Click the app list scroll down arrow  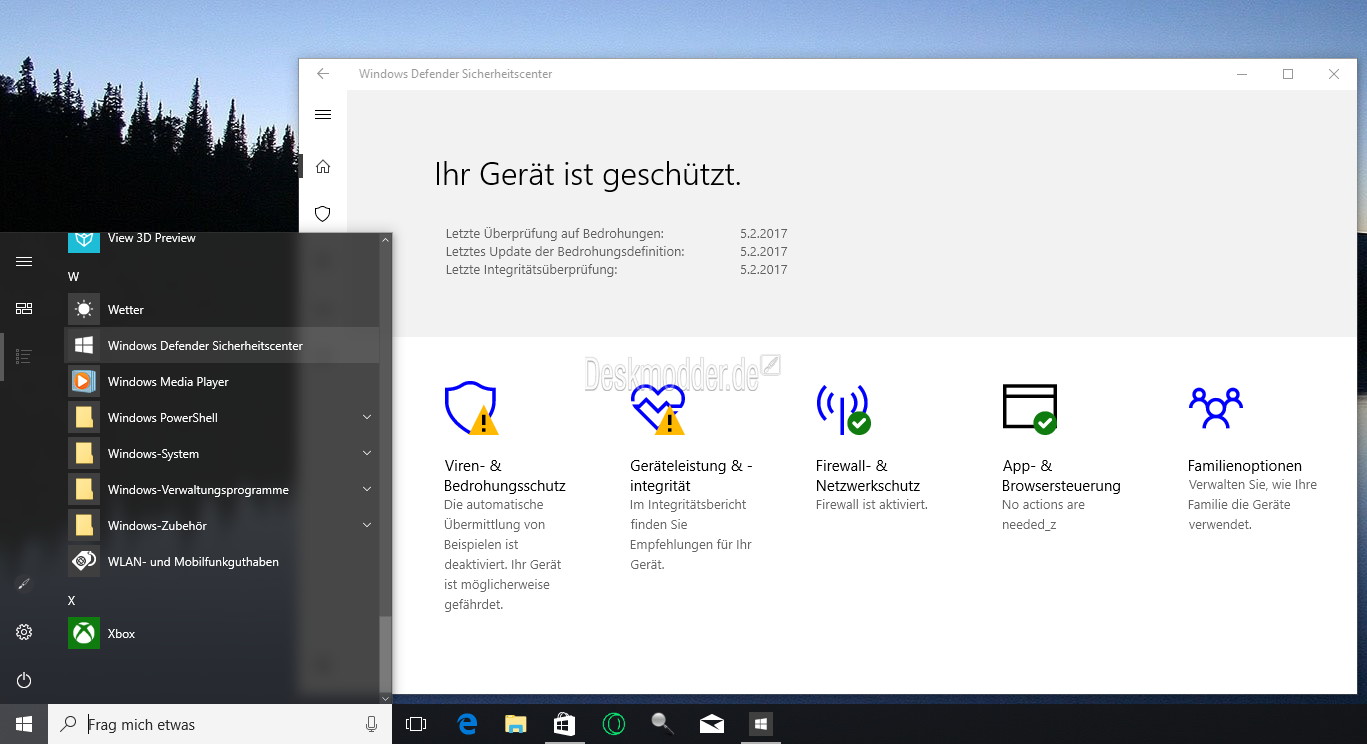(386, 697)
